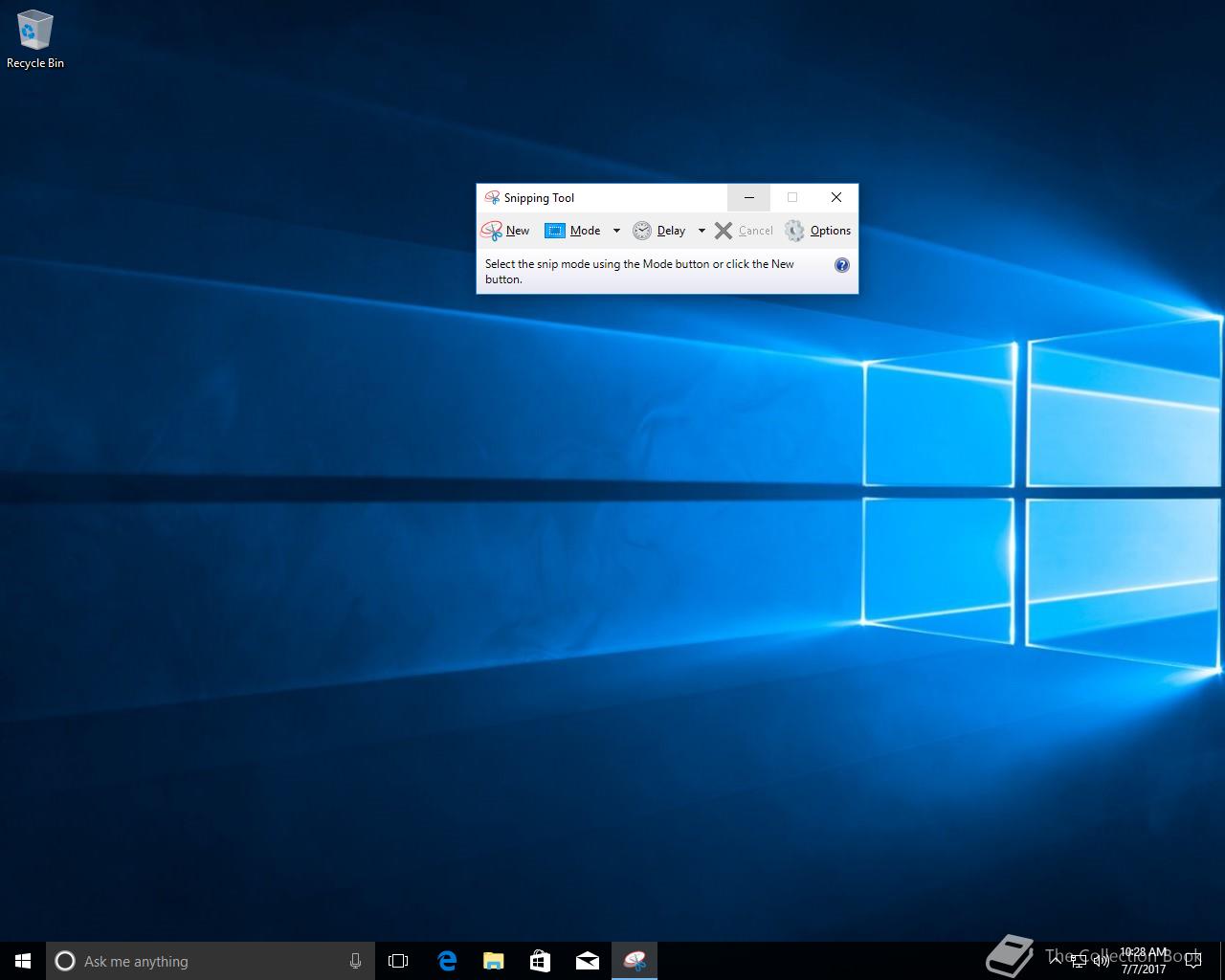Screen dimensions: 1225x980
Task: Open the Windows Start menu
Action: [23, 961]
